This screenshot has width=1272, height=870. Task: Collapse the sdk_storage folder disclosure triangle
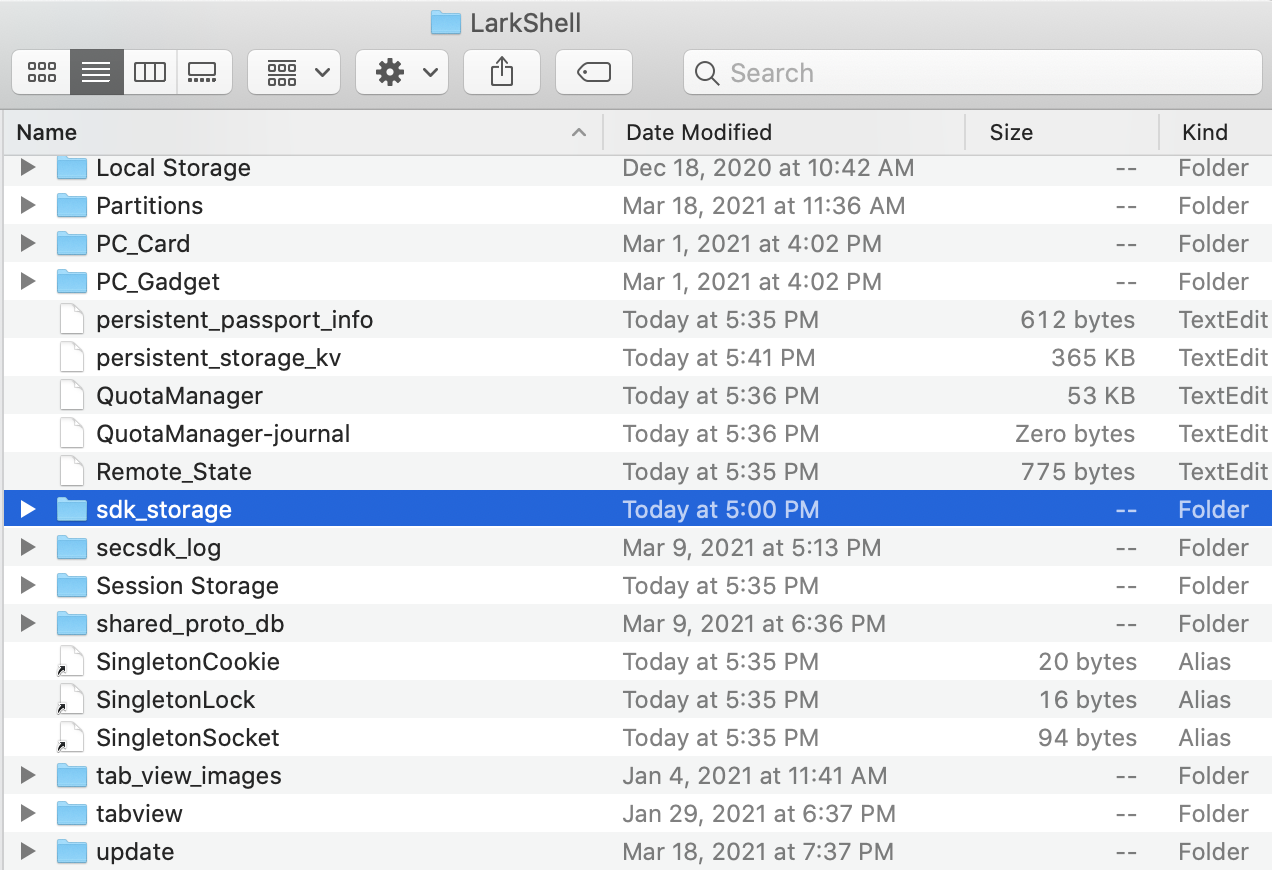pyautogui.click(x=27, y=509)
